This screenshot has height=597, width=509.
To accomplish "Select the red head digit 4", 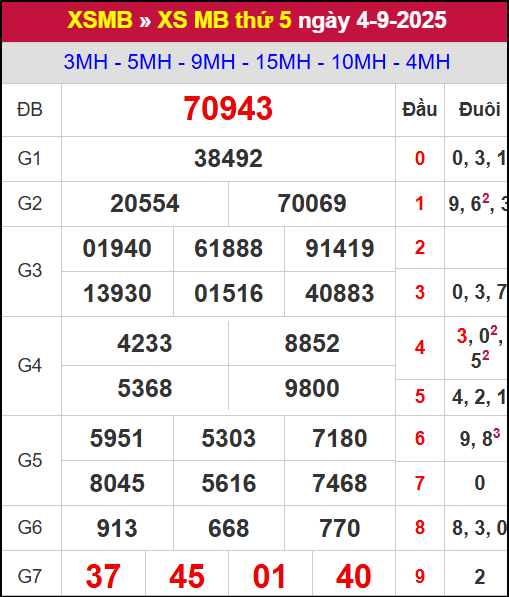I will (x=420, y=347).
